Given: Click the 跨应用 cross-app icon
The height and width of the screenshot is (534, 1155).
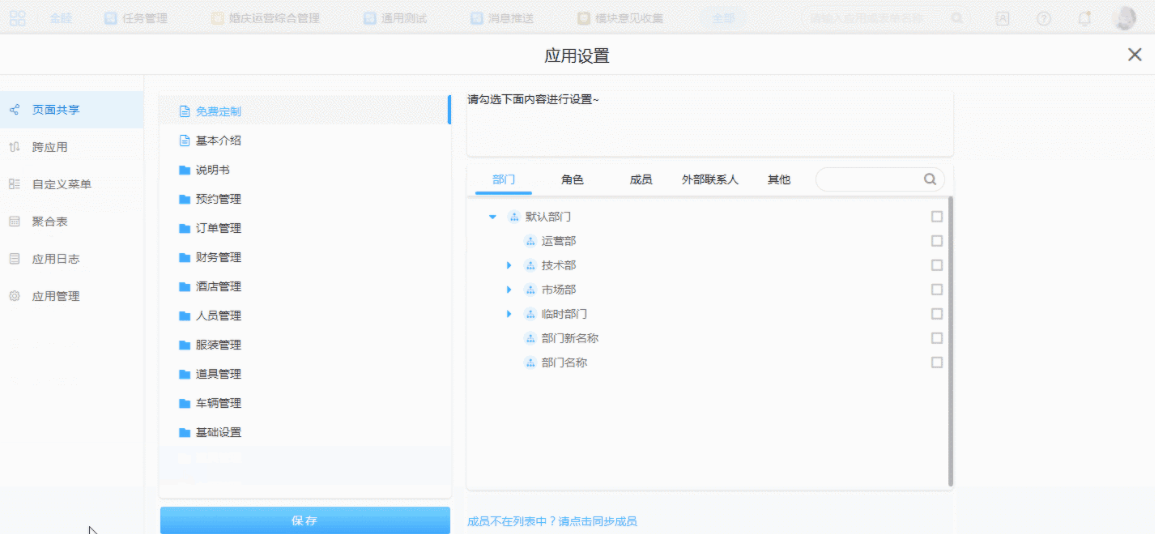Looking at the screenshot, I should coord(15,147).
